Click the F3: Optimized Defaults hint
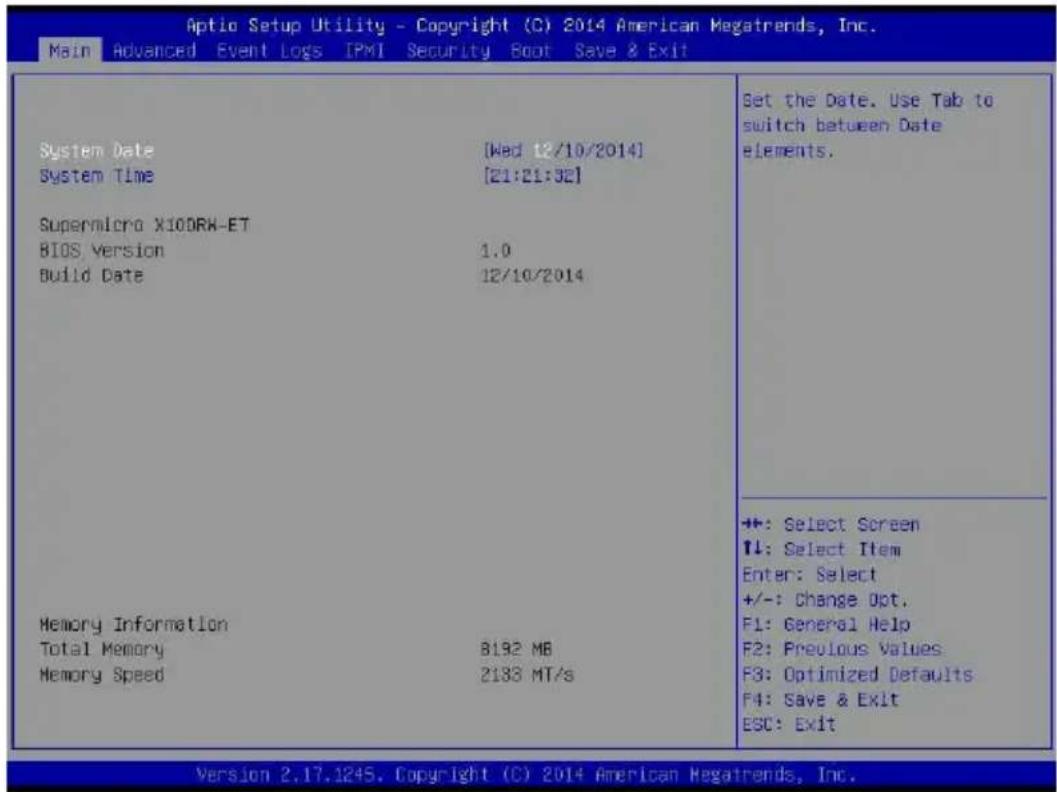The height and width of the screenshot is (792, 1057). tap(857, 675)
